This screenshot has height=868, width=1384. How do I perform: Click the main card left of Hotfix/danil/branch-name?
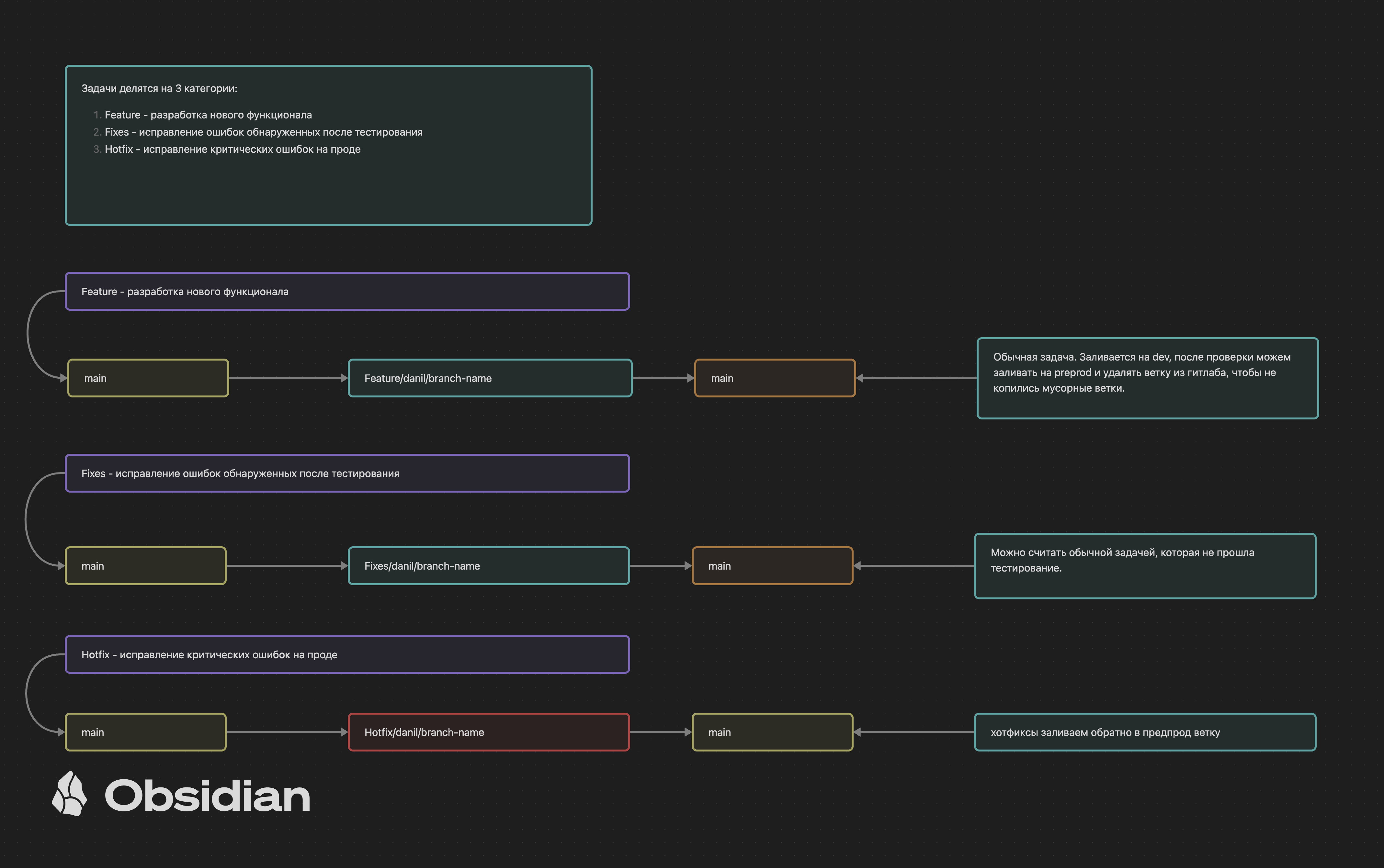coord(146,732)
